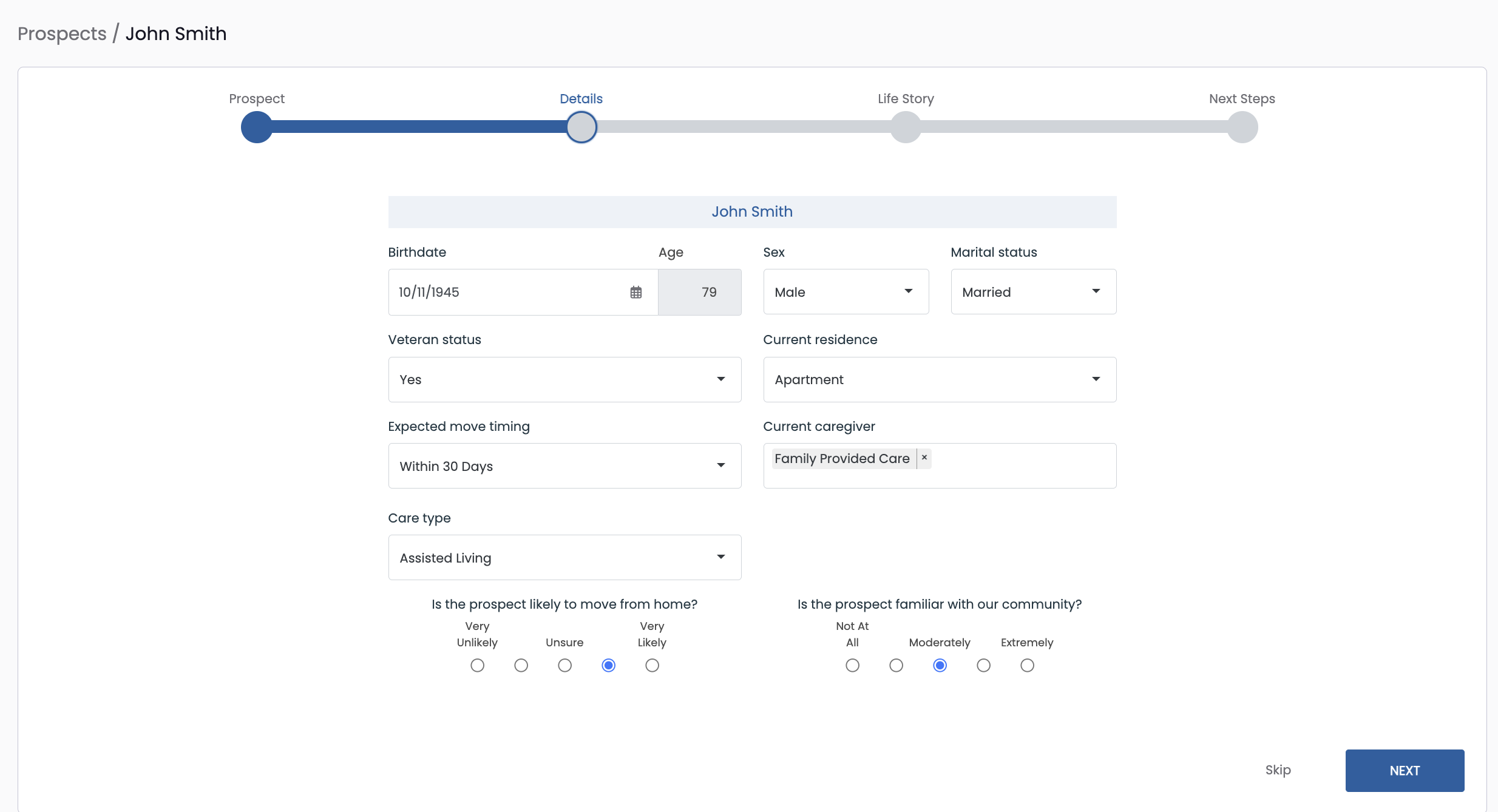Open the Expected move timing dropdown
This screenshot has height=812, width=1498.
tap(564, 466)
